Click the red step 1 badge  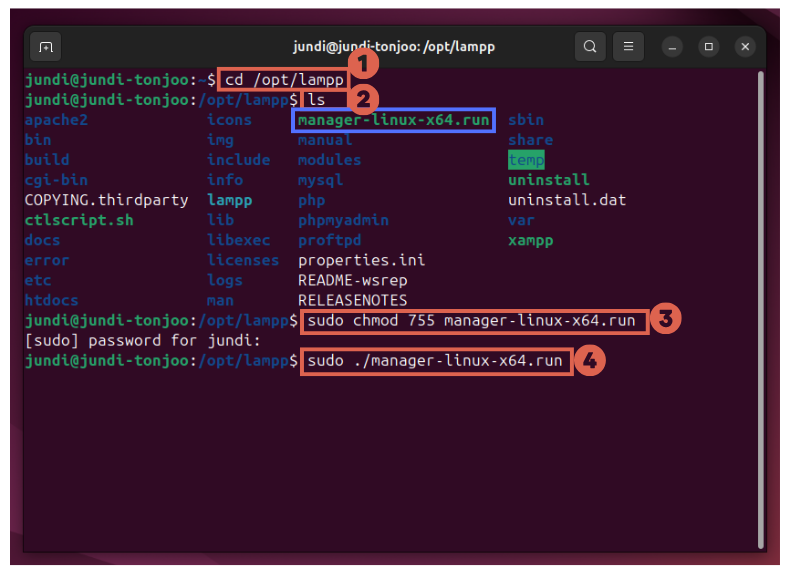(x=365, y=66)
